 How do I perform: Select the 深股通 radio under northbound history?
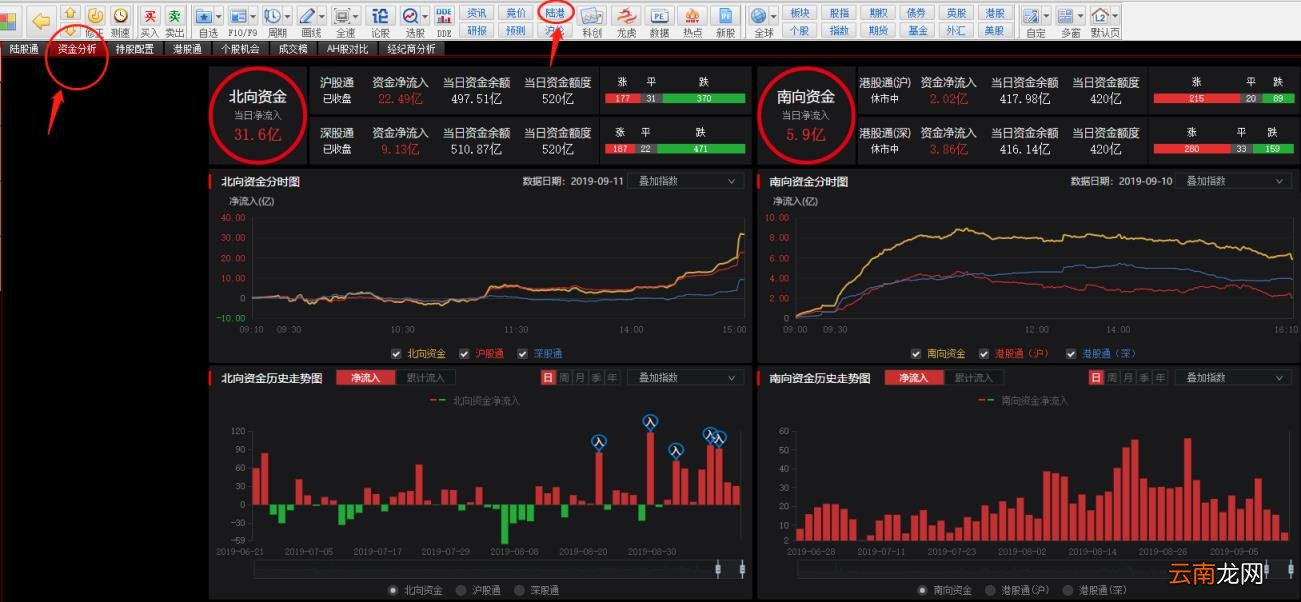click(519, 590)
